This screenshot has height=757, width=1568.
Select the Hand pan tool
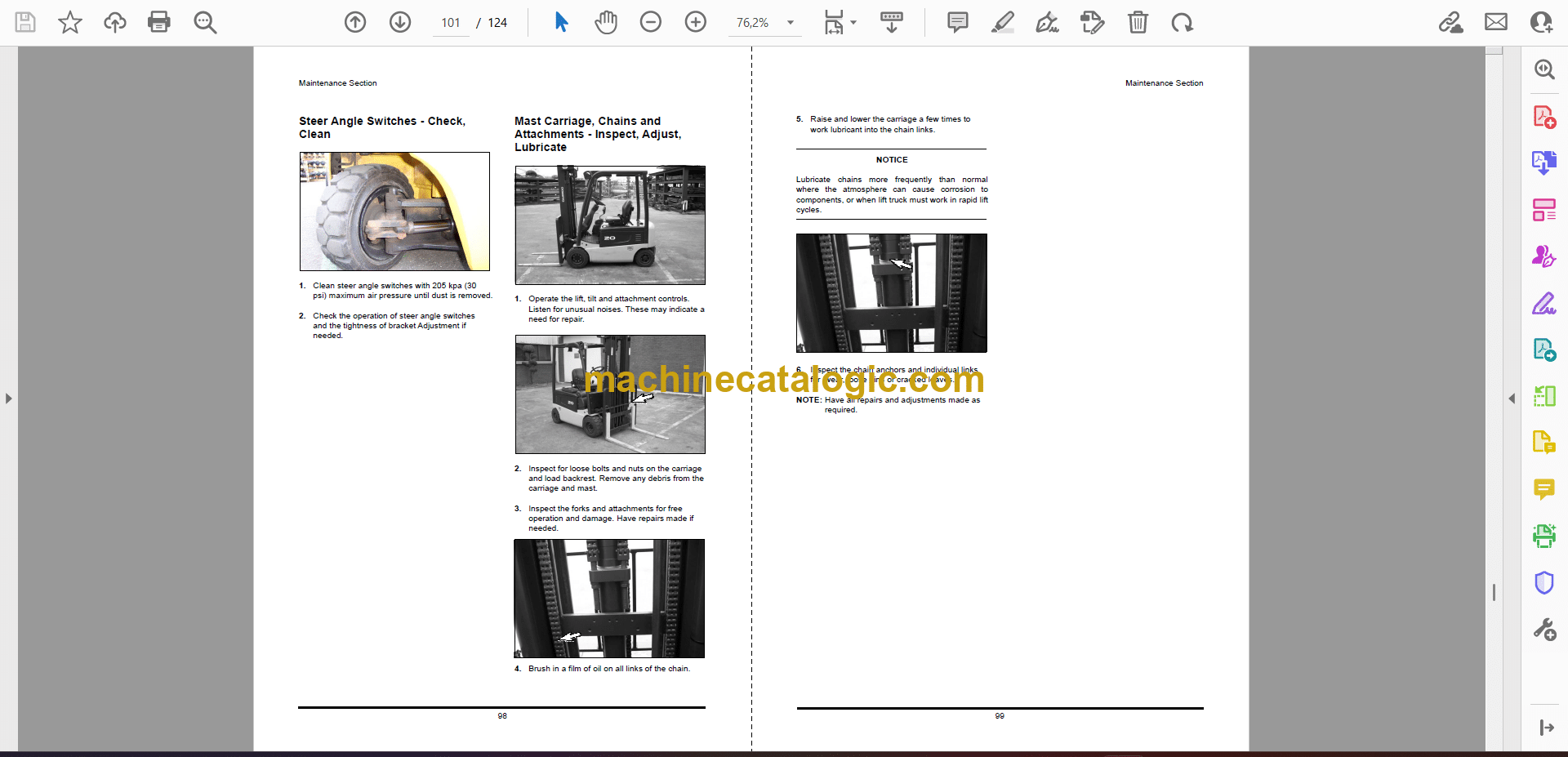point(605,22)
